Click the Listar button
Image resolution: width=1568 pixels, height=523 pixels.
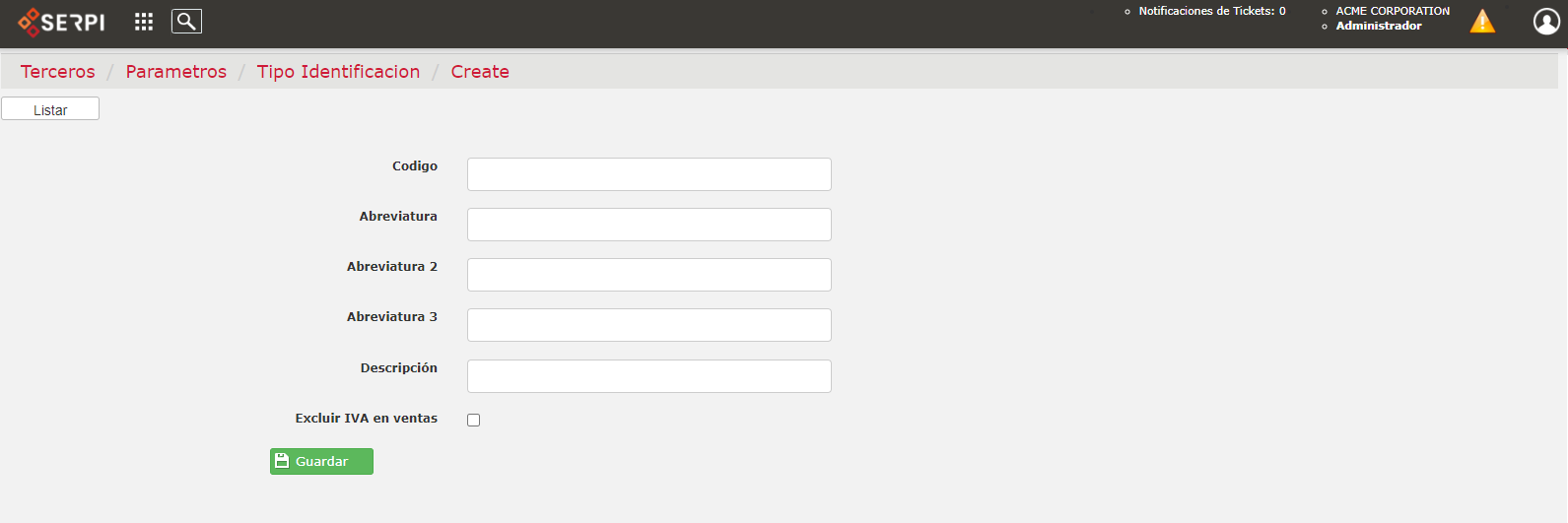pos(50,109)
